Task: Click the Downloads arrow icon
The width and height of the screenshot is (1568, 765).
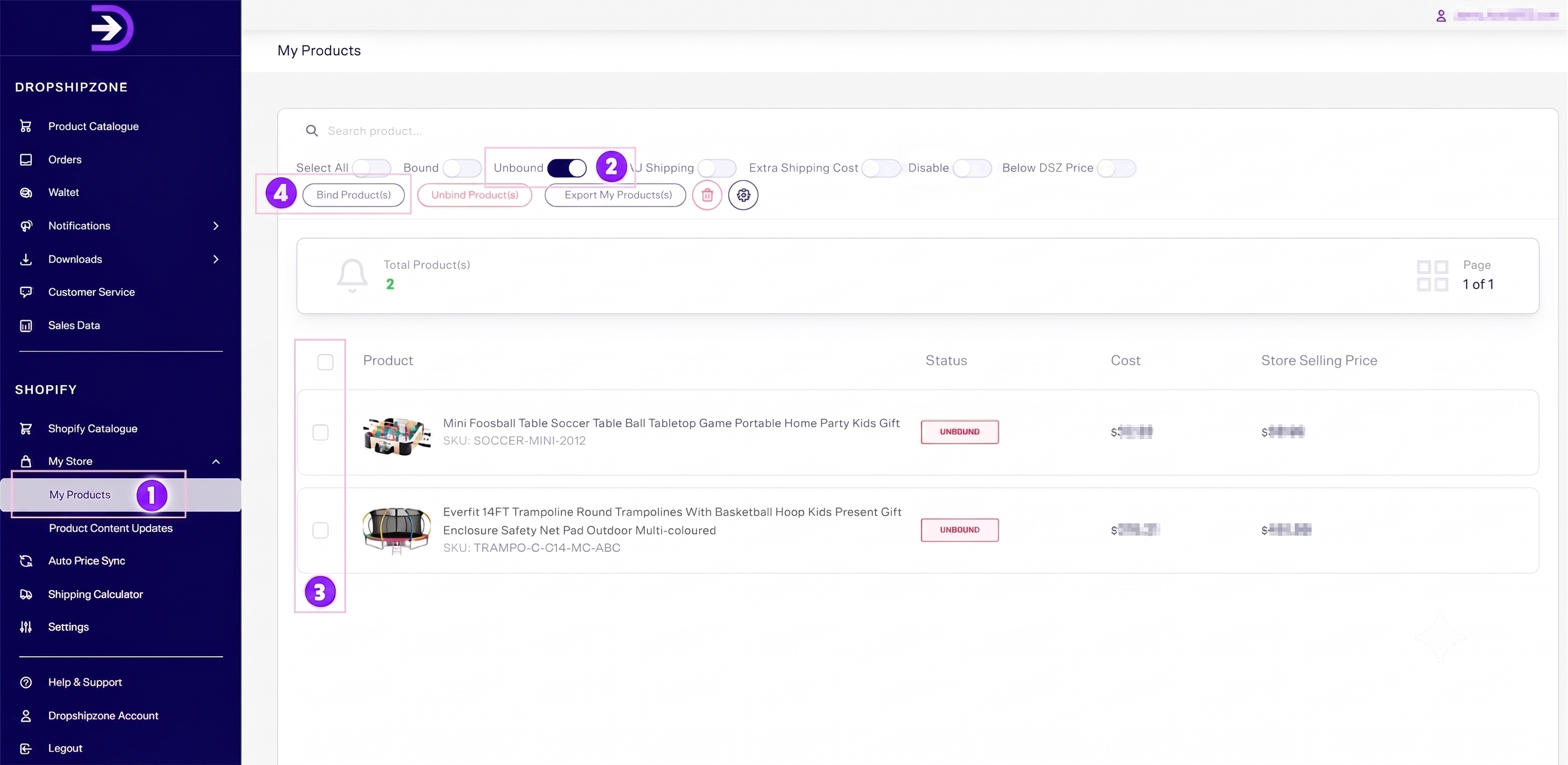Action: (26, 259)
